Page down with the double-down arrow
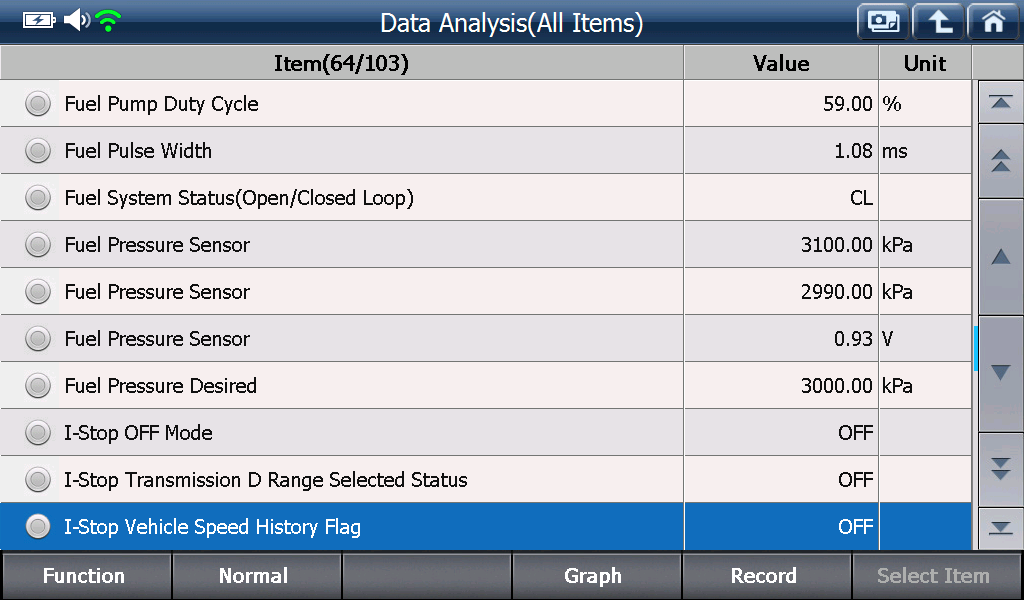The height and width of the screenshot is (600, 1024). [1000, 469]
